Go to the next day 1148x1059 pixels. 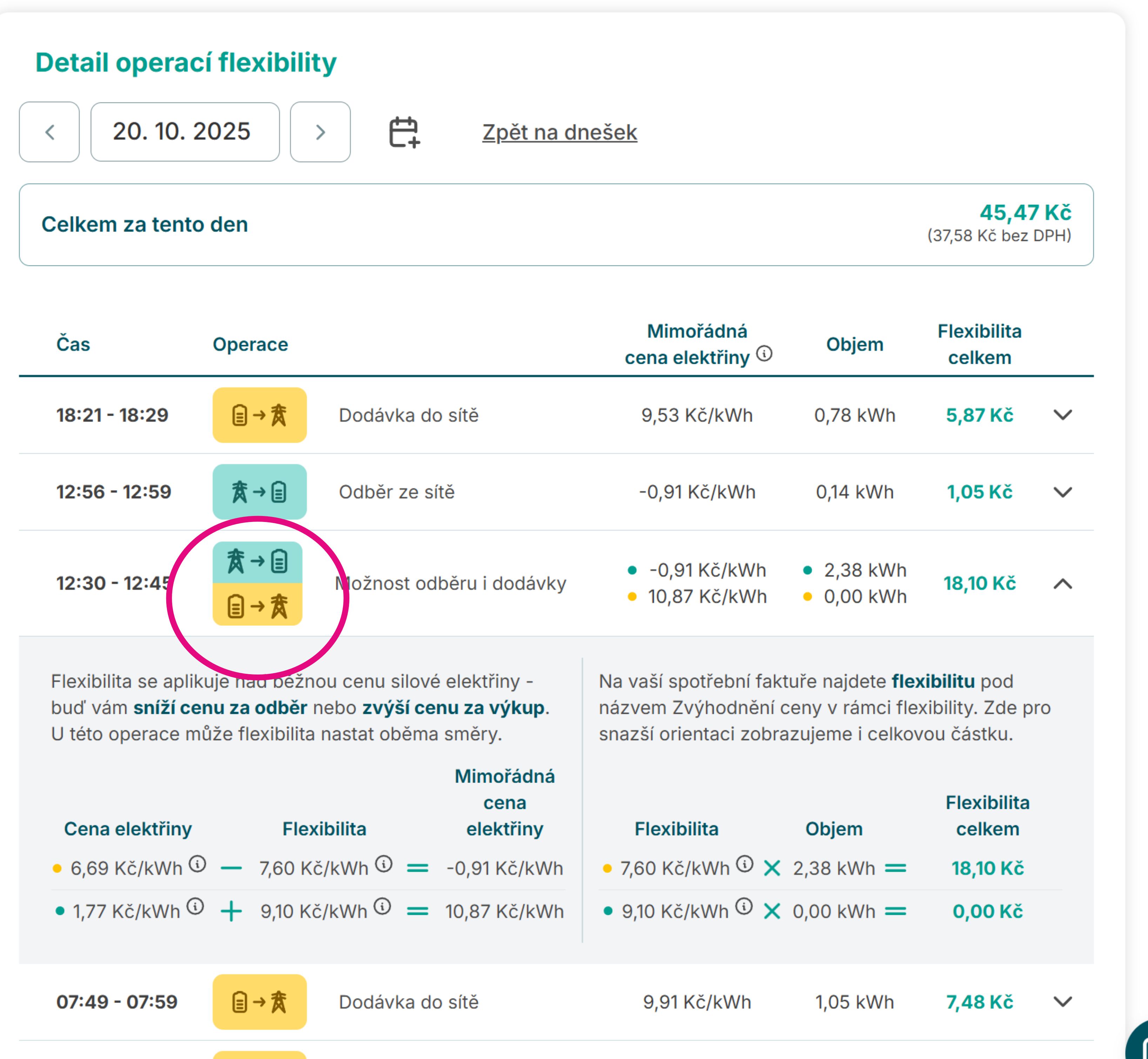(x=320, y=132)
